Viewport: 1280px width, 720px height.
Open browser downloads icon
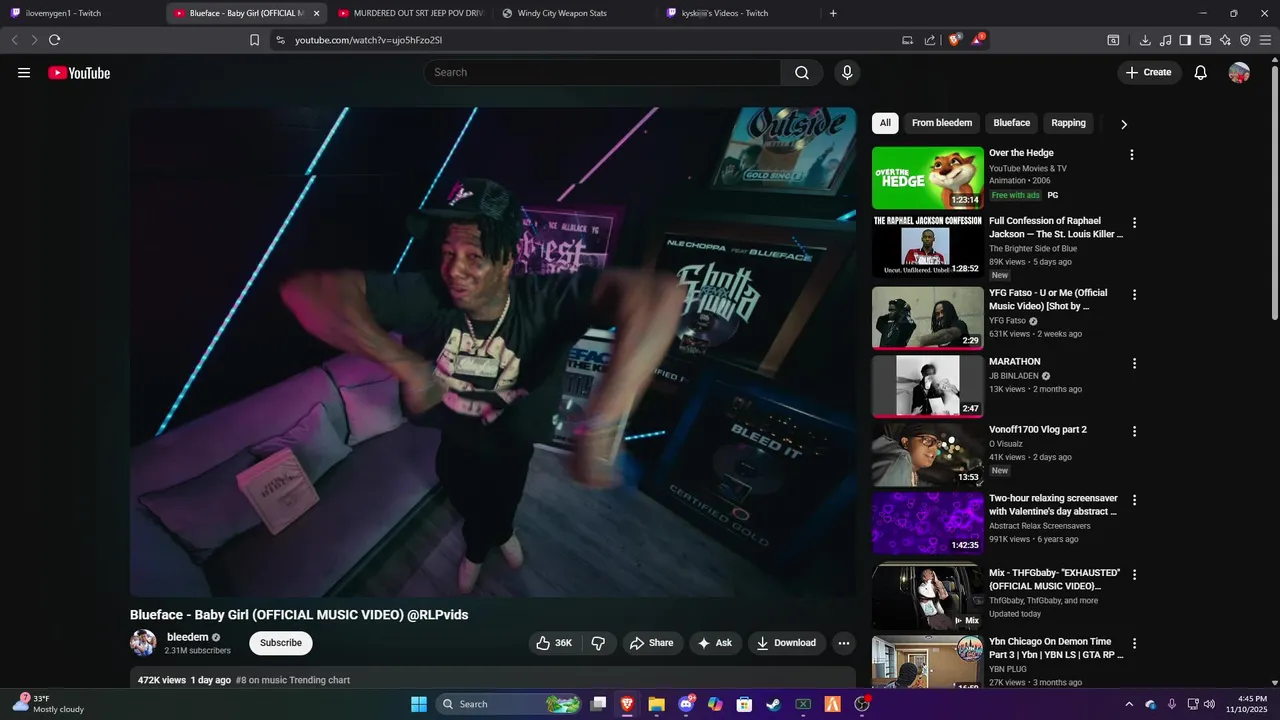[1145, 40]
